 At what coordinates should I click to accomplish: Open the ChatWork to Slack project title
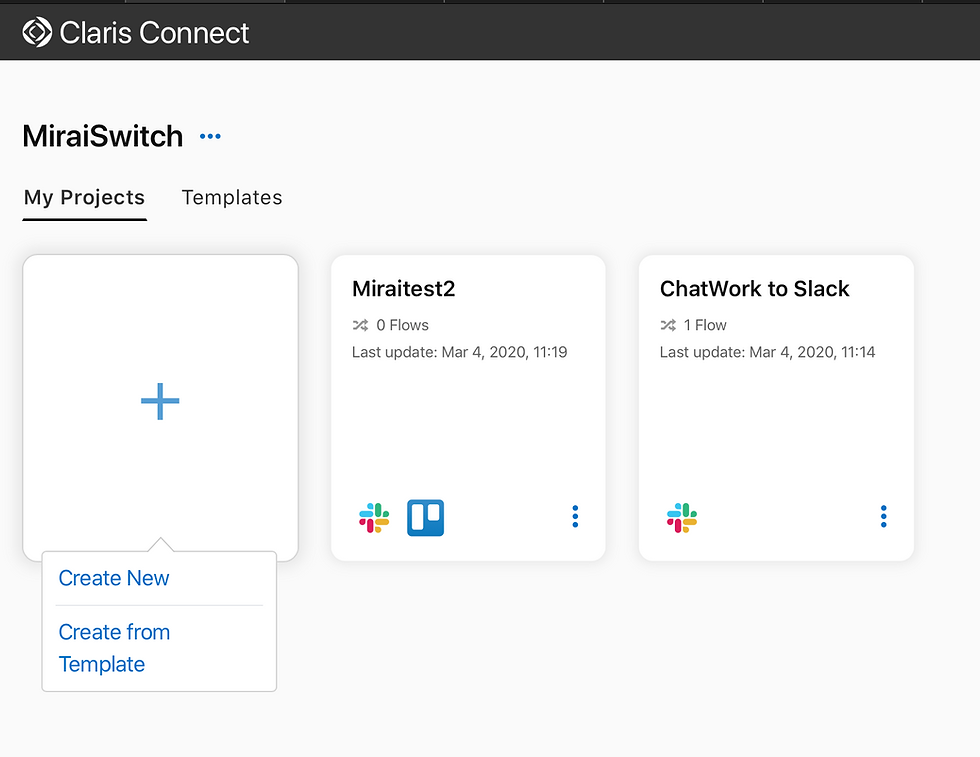[754, 289]
